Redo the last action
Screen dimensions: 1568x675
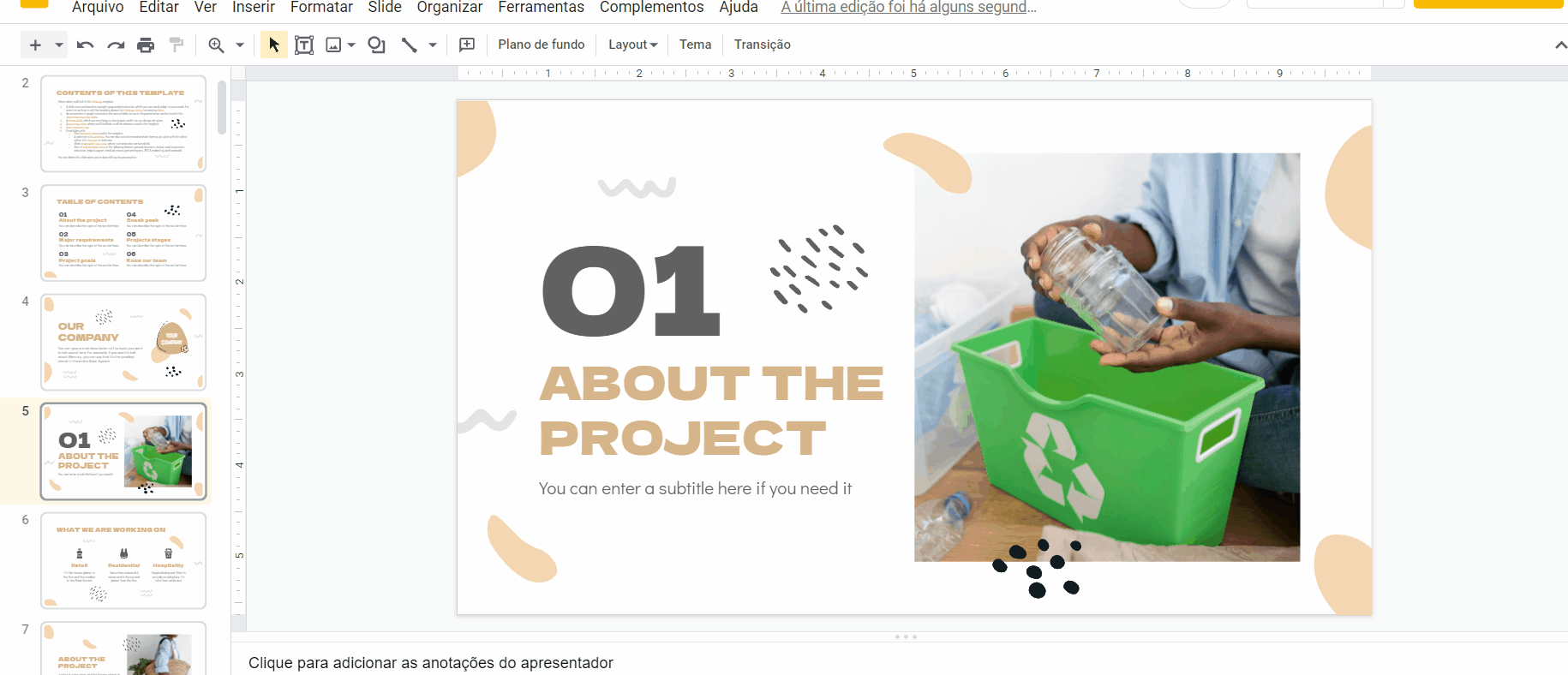tap(116, 45)
